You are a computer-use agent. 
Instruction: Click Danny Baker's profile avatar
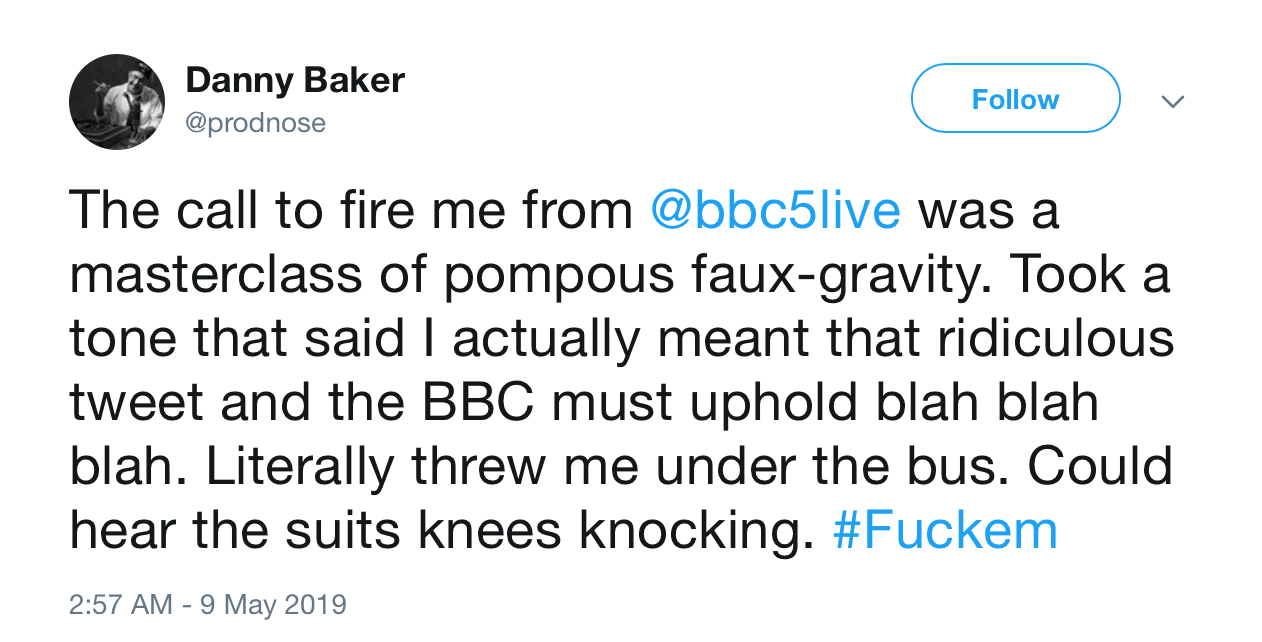click(117, 102)
